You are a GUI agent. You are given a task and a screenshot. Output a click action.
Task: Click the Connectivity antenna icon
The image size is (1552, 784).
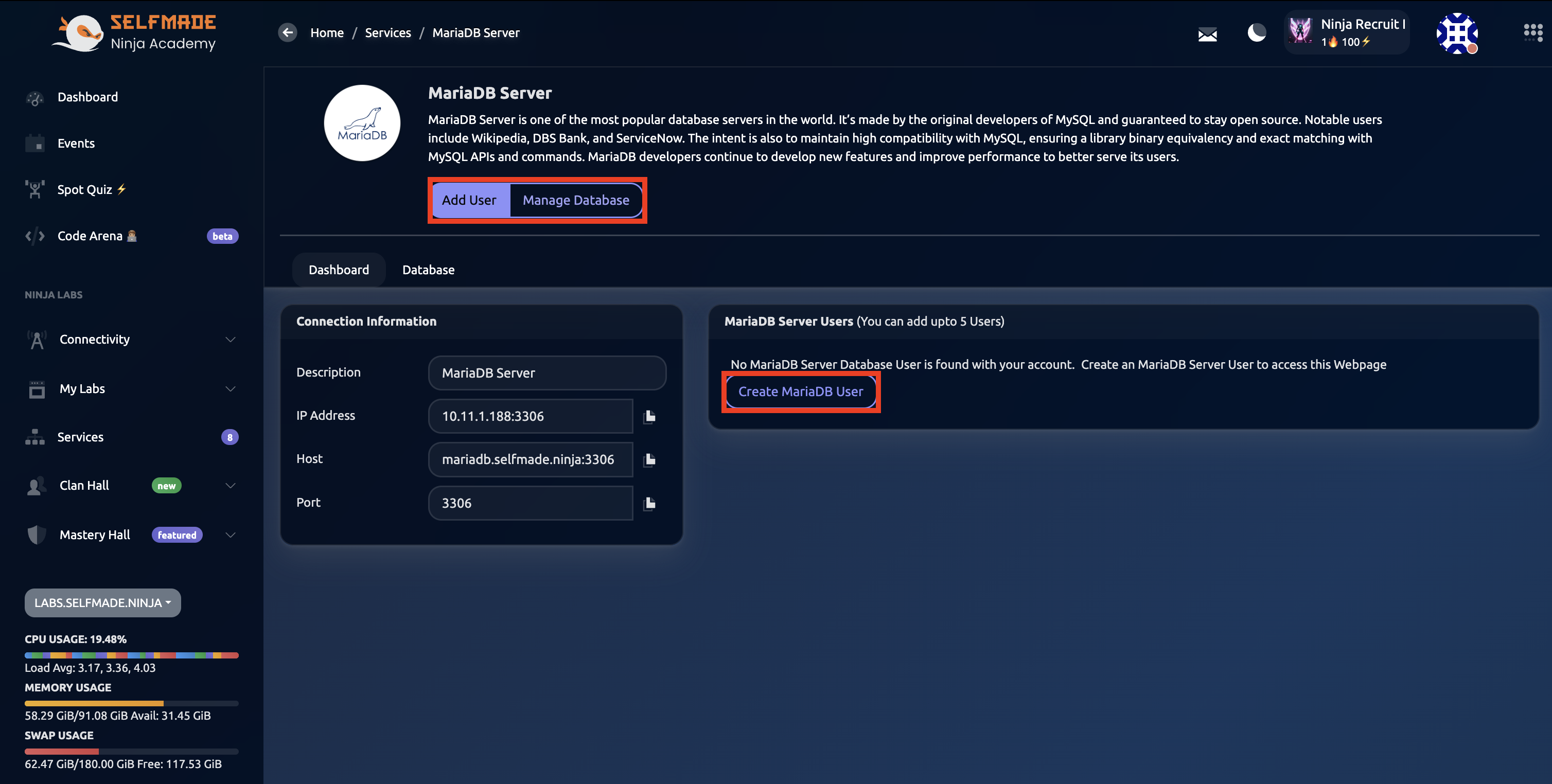(x=37, y=340)
